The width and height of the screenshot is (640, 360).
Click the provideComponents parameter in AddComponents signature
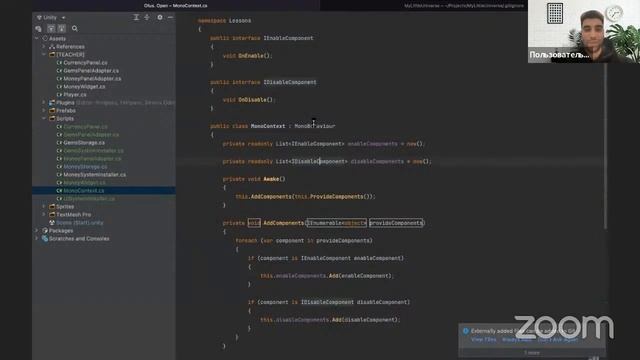(x=396, y=223)
